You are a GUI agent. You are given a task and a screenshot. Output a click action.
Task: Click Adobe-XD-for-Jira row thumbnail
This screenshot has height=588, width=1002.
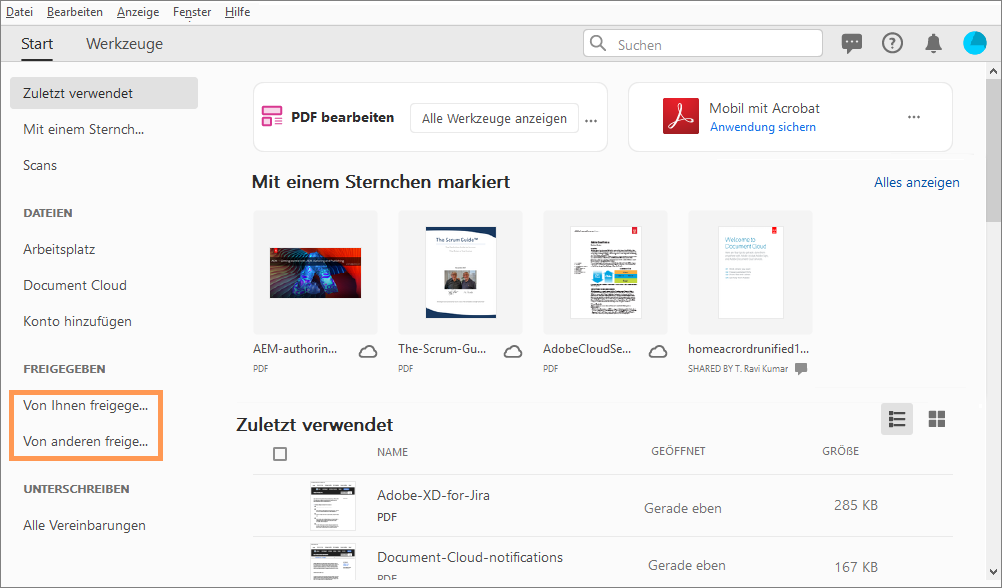tap(332, 506)
